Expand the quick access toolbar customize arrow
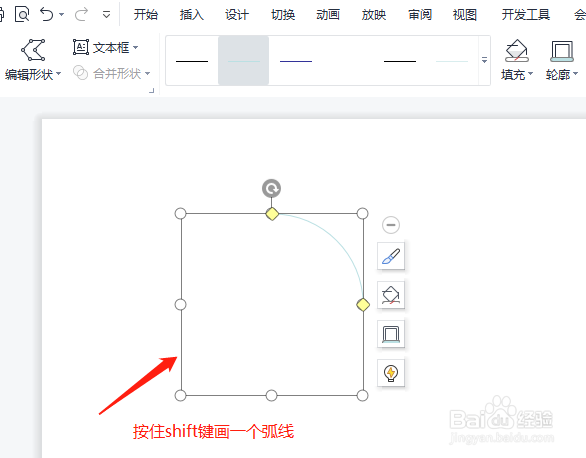Image resolution: width=586 pixels, height=458 pixels. click(107, 15)
